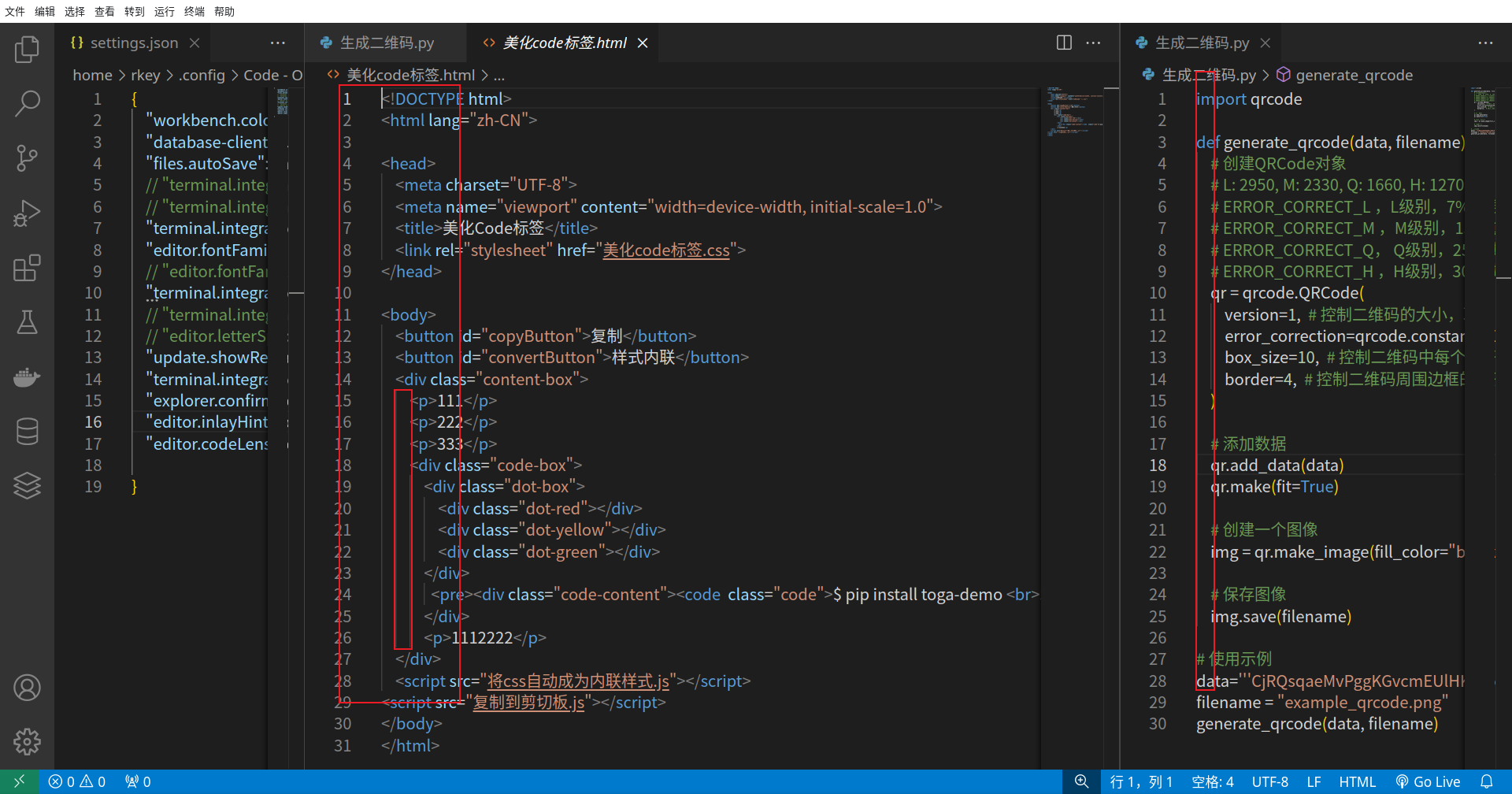Click the 'img.save(filename)' code line

[x=1280, y=616]
